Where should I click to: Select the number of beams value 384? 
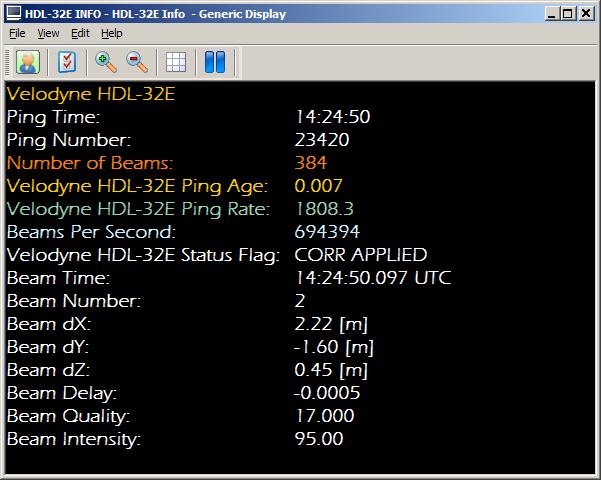(x=310, y=163)
